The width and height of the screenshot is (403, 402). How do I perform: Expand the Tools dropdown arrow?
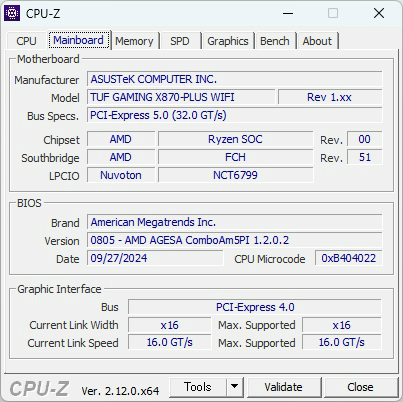tap(235, 387)
